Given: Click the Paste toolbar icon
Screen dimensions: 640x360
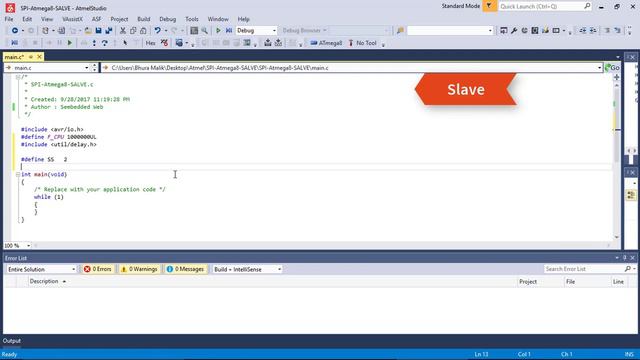Looking at the screenshot, I should coord(143,31).
